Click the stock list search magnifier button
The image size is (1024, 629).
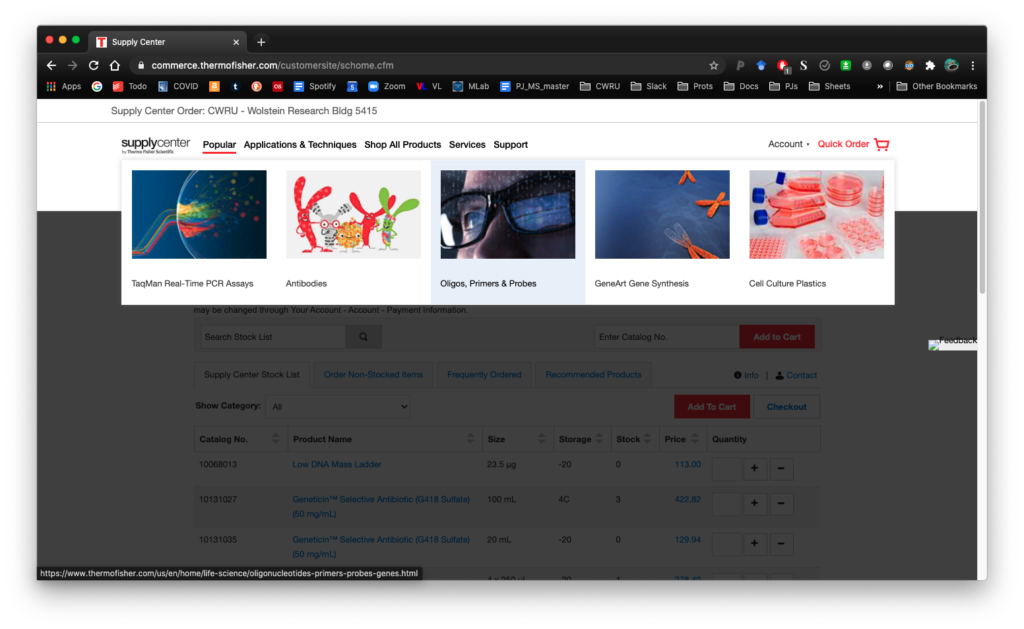[364, 337]
